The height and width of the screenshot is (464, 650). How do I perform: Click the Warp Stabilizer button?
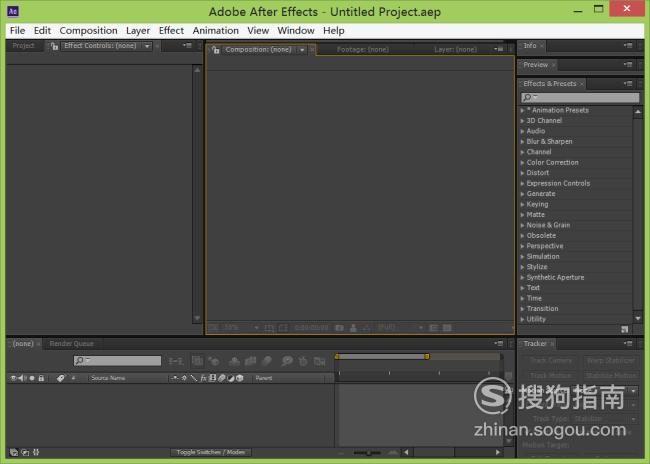click(610, 360)
